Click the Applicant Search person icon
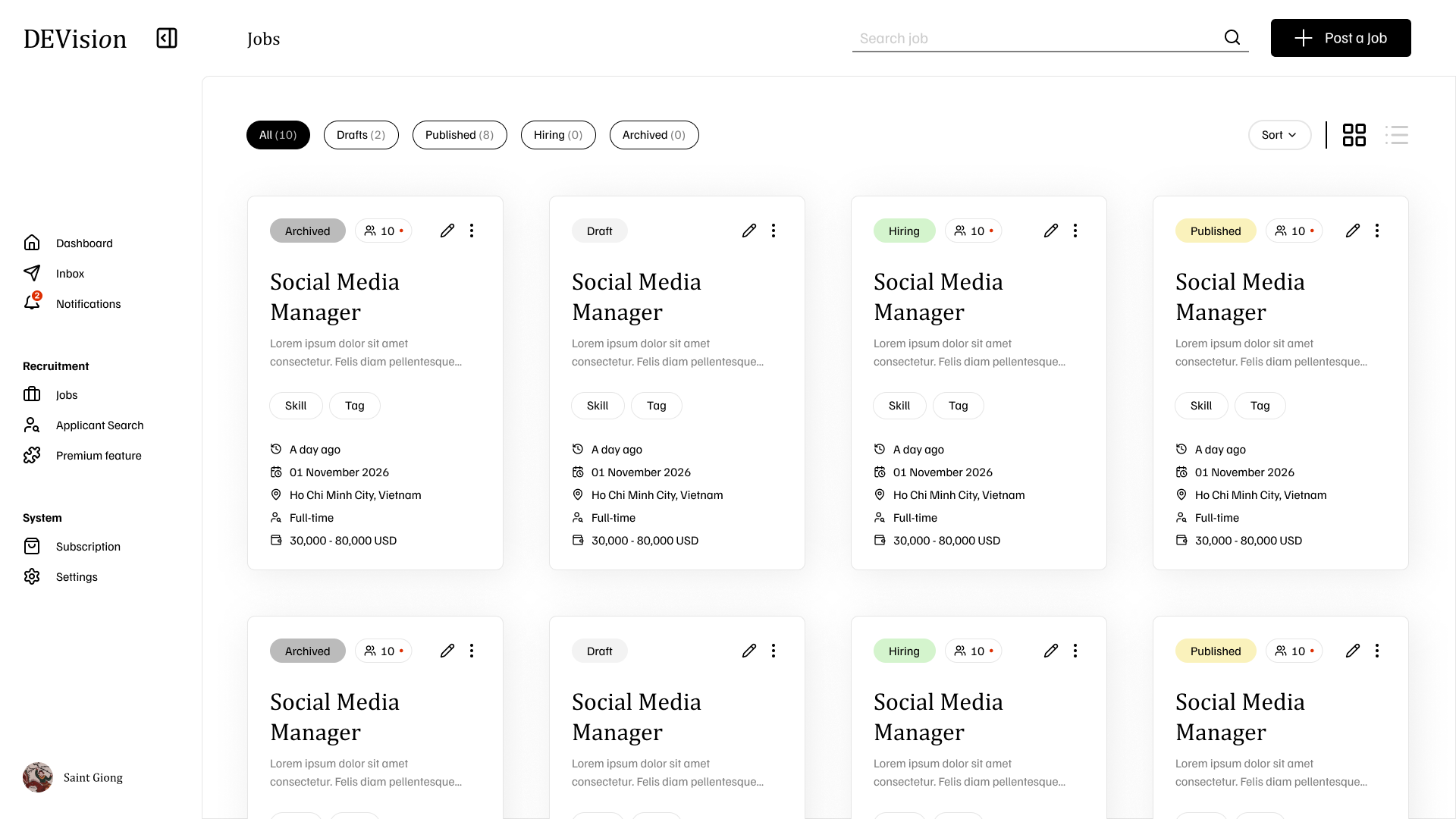The image size is (1456, 819). [x=31, y=425]
